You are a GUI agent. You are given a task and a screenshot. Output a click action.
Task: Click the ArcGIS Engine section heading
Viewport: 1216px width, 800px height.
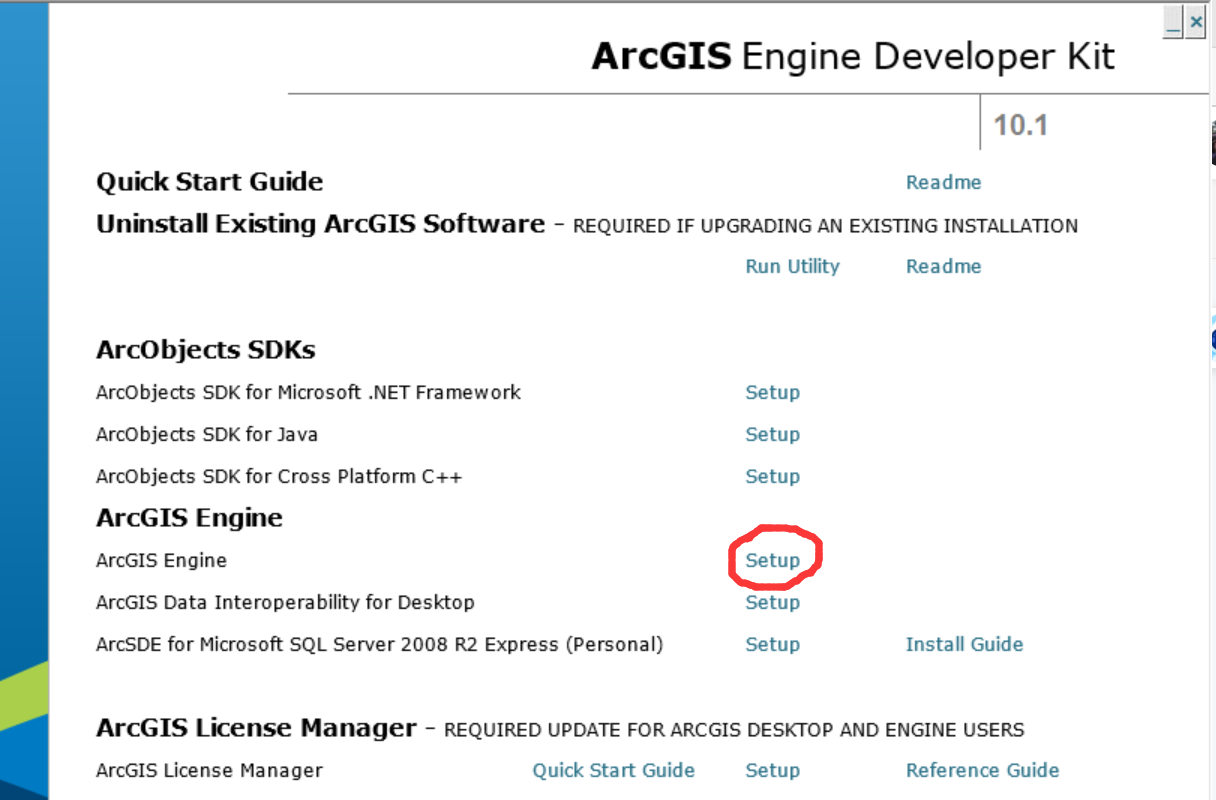point(189,518)
